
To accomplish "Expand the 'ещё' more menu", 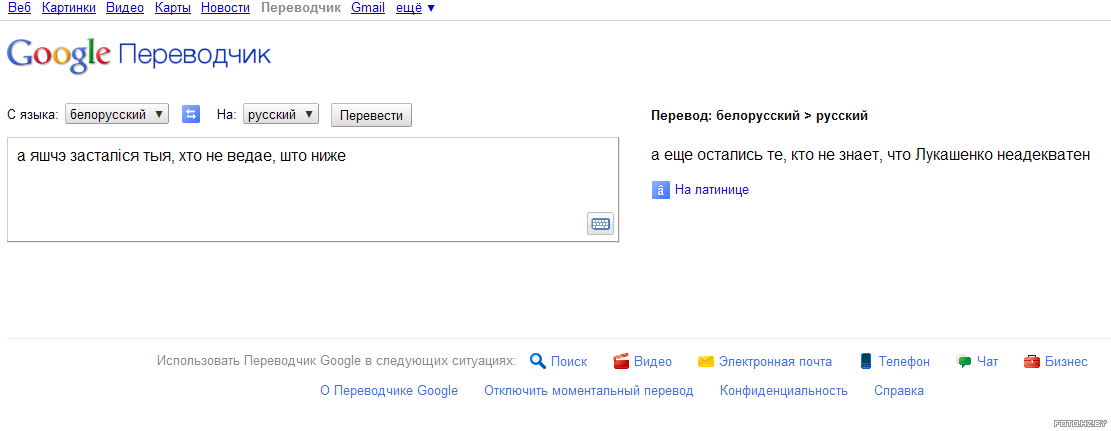I will click(415, 9).
